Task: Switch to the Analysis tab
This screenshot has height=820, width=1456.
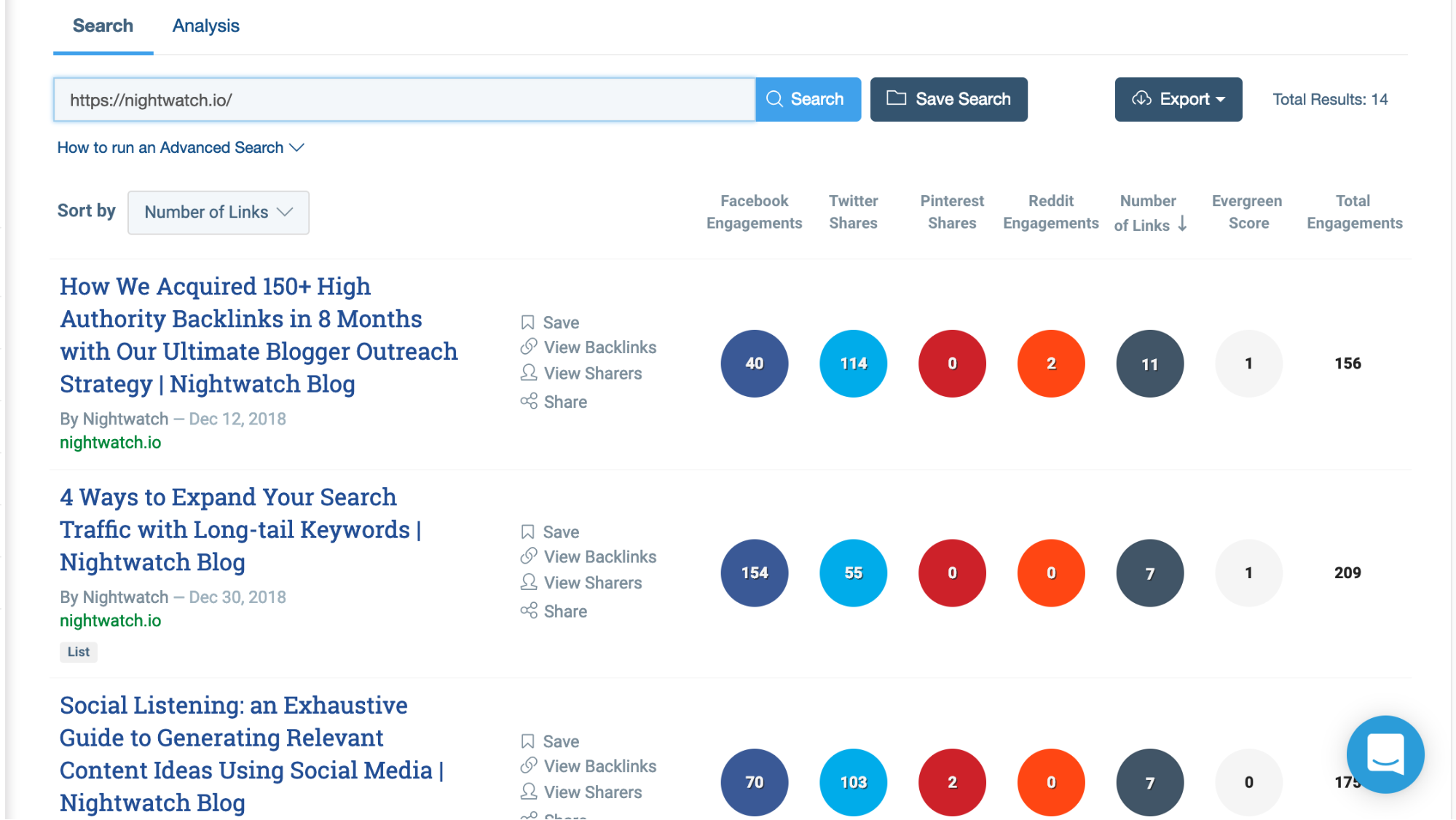Action: [x=205, y=26]
